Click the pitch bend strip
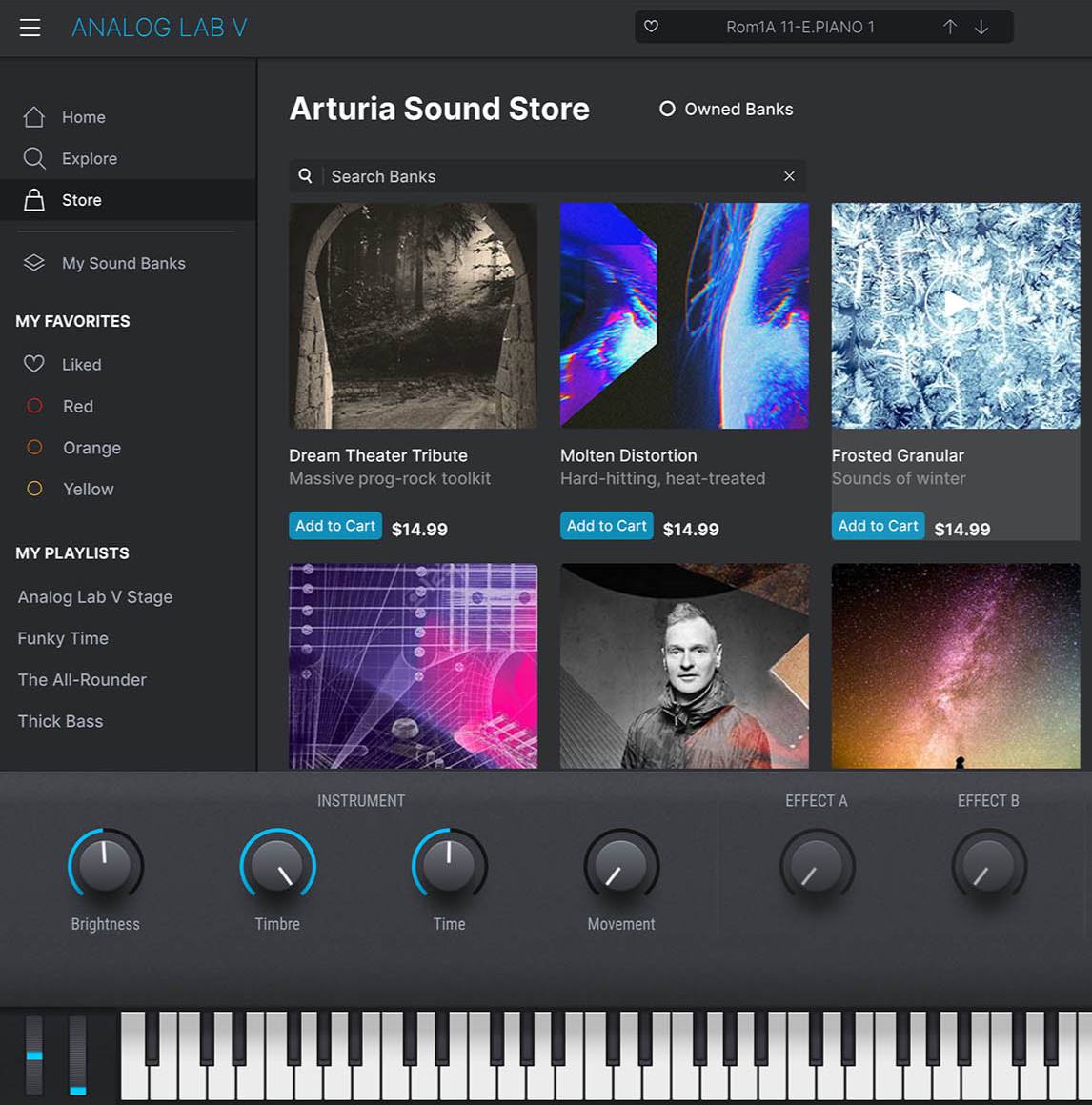Viewport: 1092px width, 1105px height. pos(34,1054)
